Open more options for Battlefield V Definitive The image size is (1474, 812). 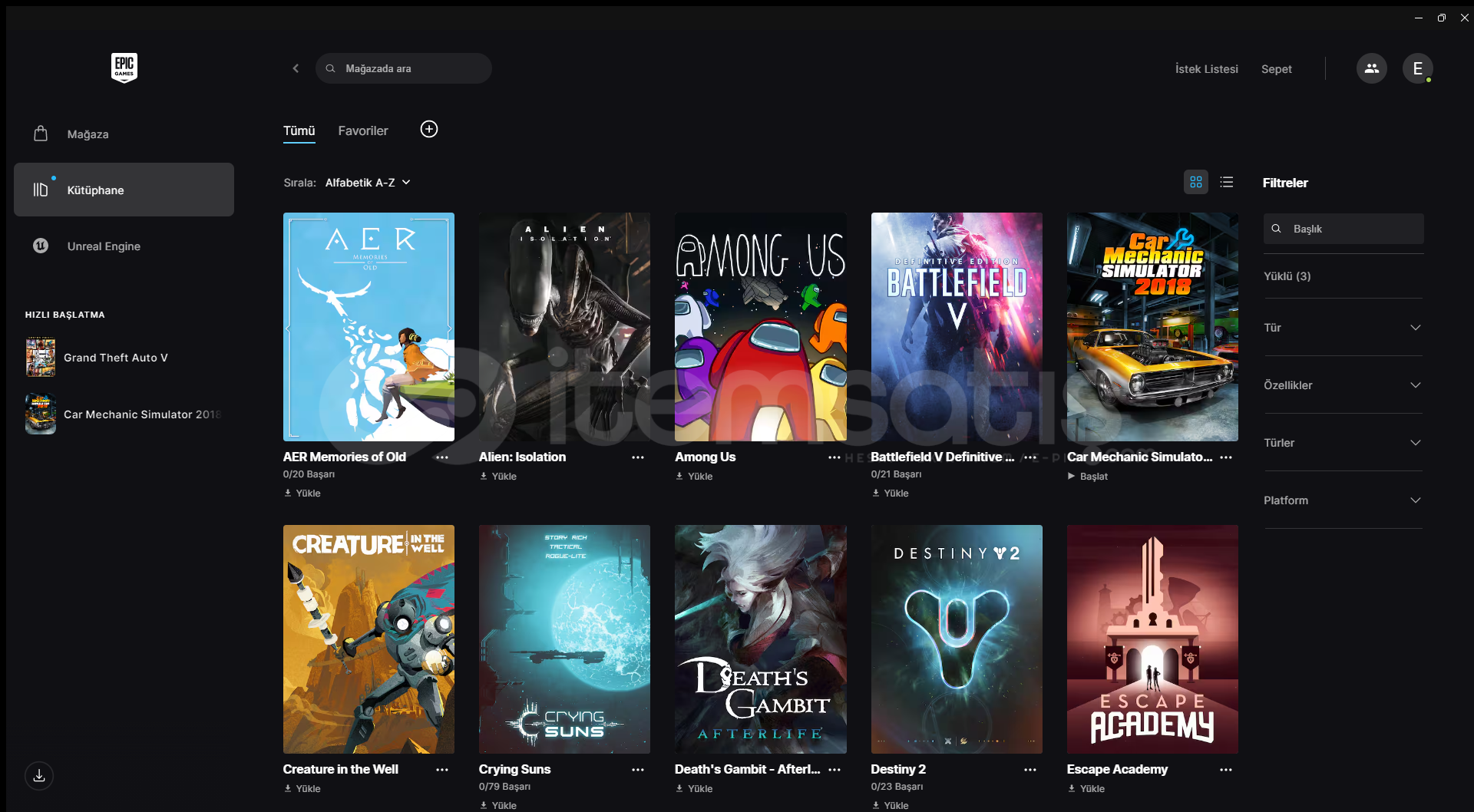click(1030, 457)
